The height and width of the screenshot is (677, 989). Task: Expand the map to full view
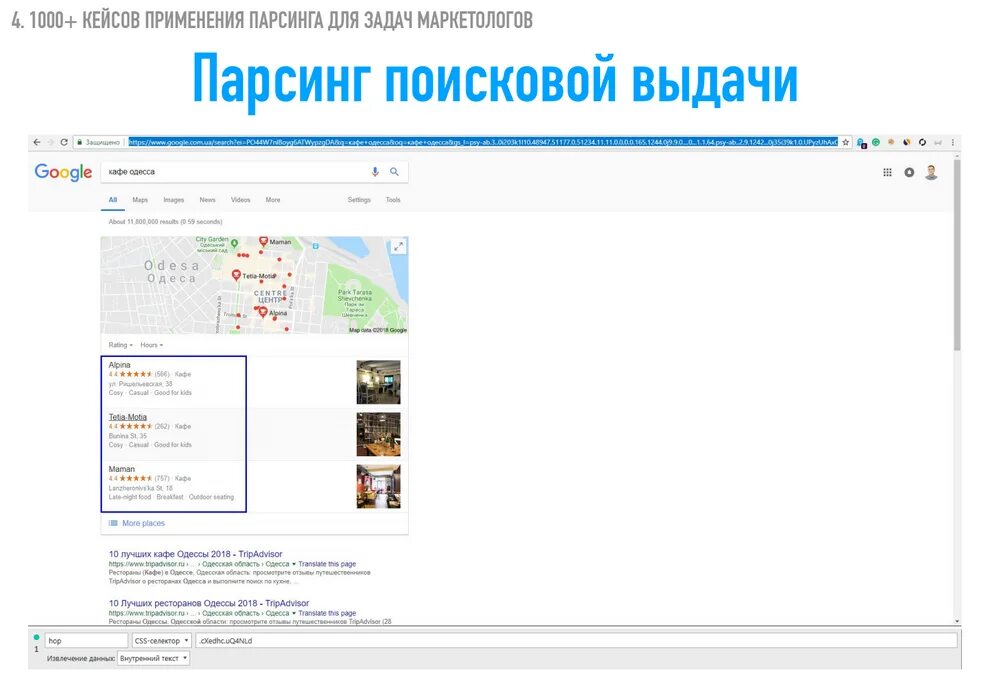(x=398, y=247)
